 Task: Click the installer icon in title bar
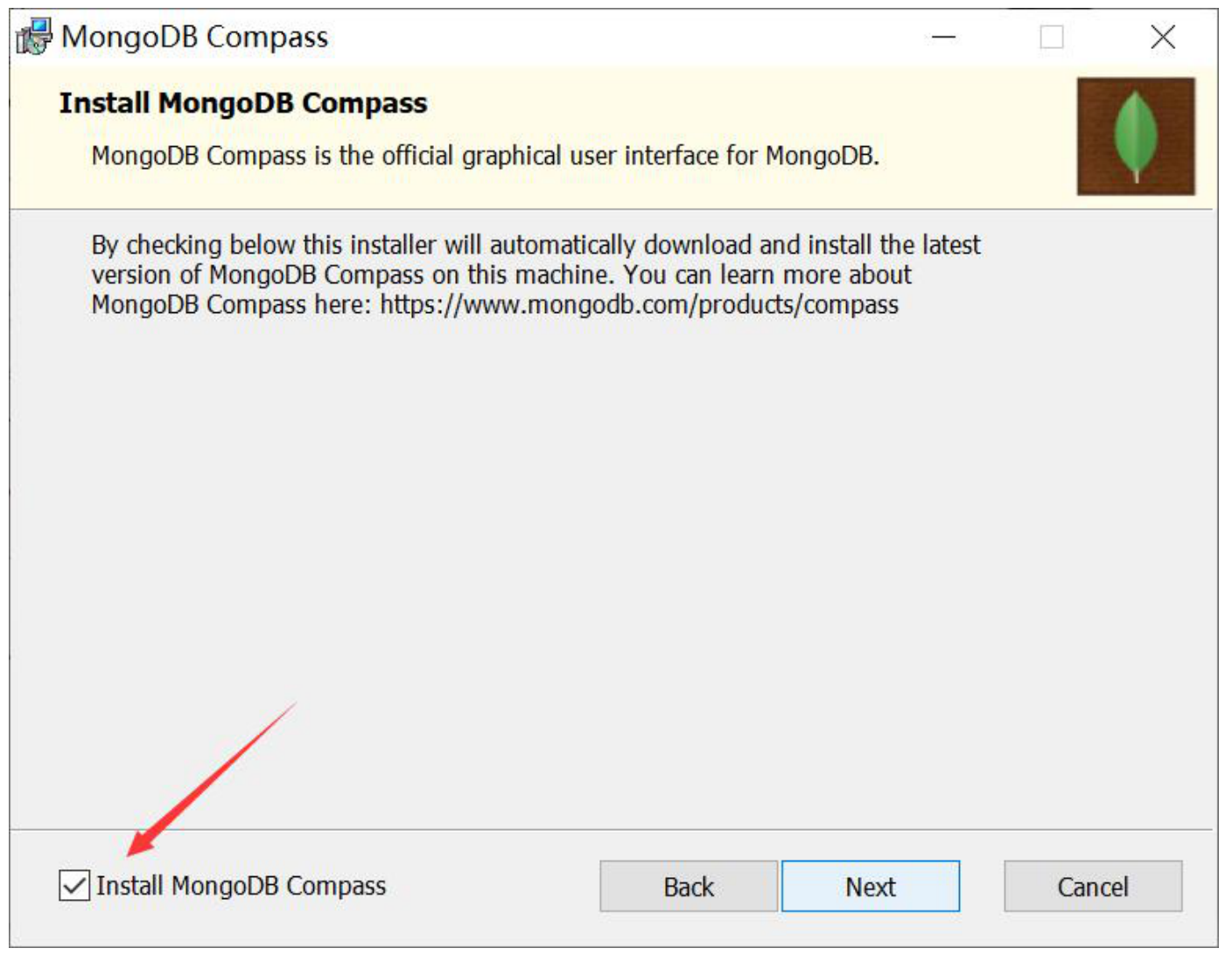click(35, 37)
